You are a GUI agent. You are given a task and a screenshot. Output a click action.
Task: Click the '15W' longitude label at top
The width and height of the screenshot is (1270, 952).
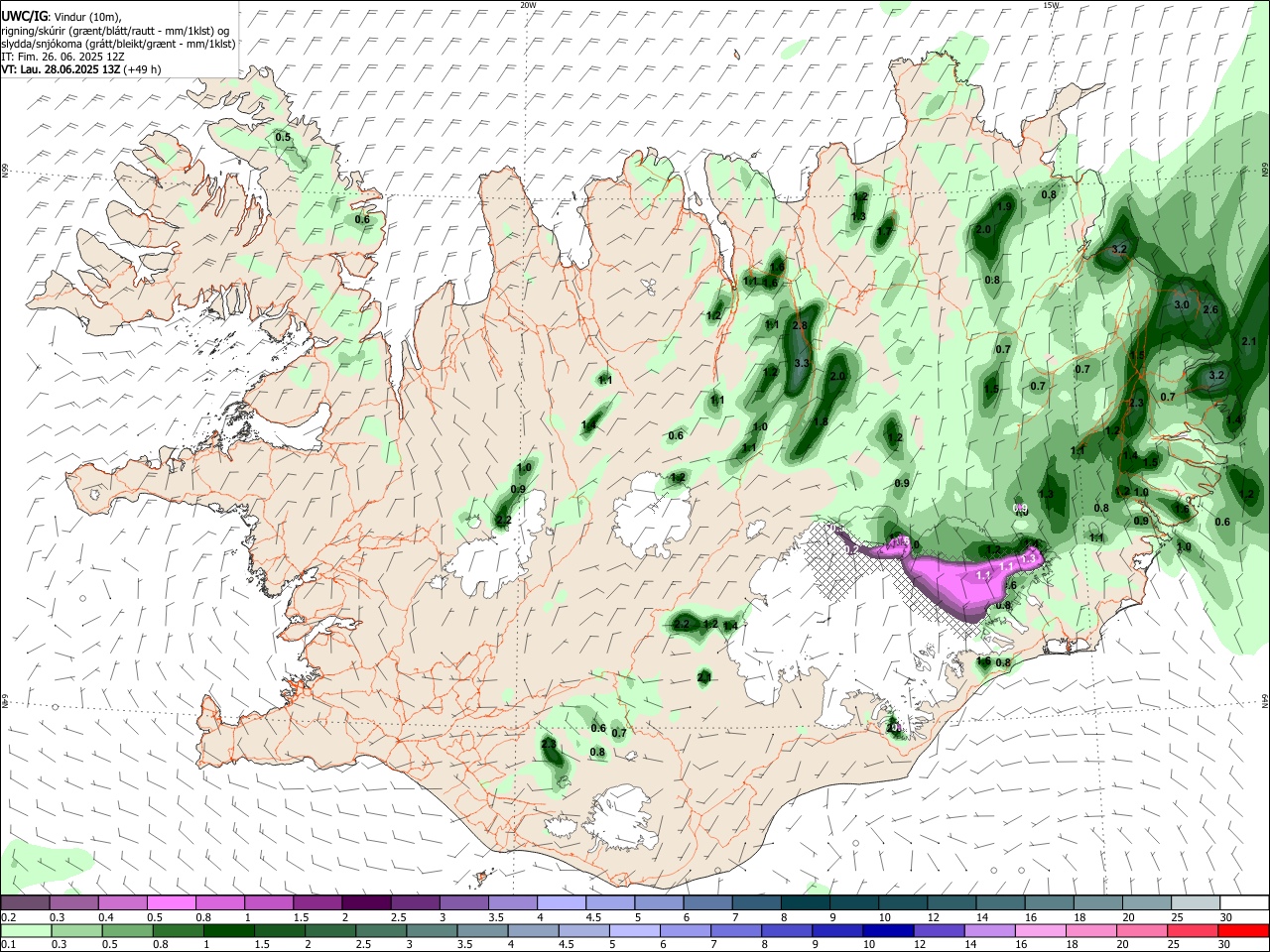point(1051,5)
